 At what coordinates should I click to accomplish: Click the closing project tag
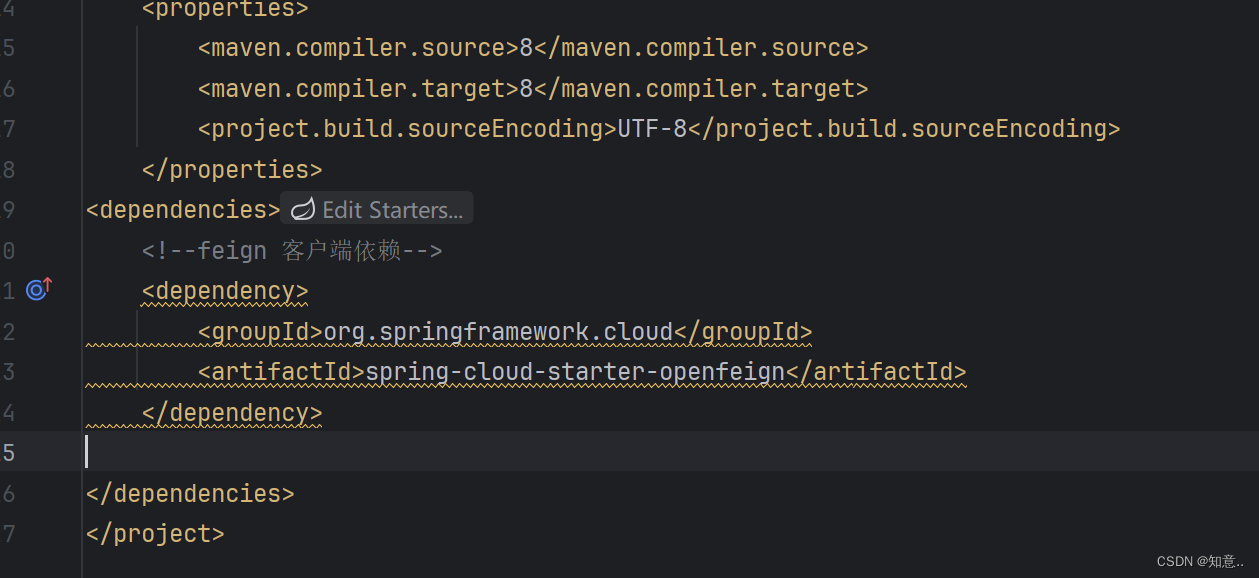(155, 532)
